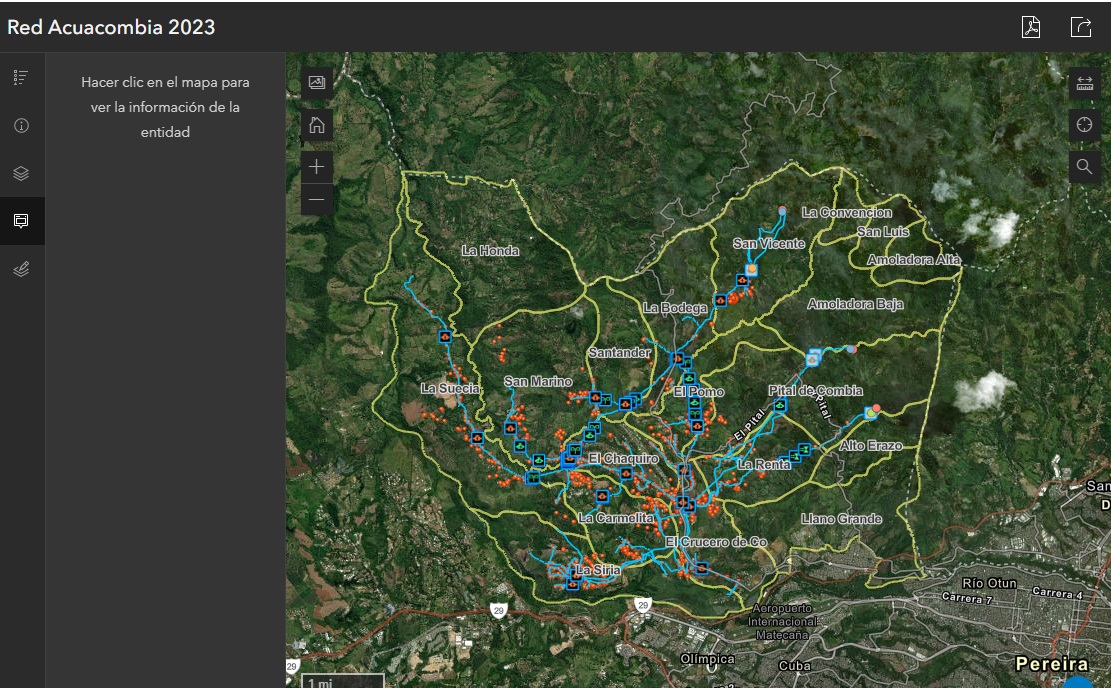Click the Pereira city label
This screenshot has height=688, width=1111.
point(1051,664)
